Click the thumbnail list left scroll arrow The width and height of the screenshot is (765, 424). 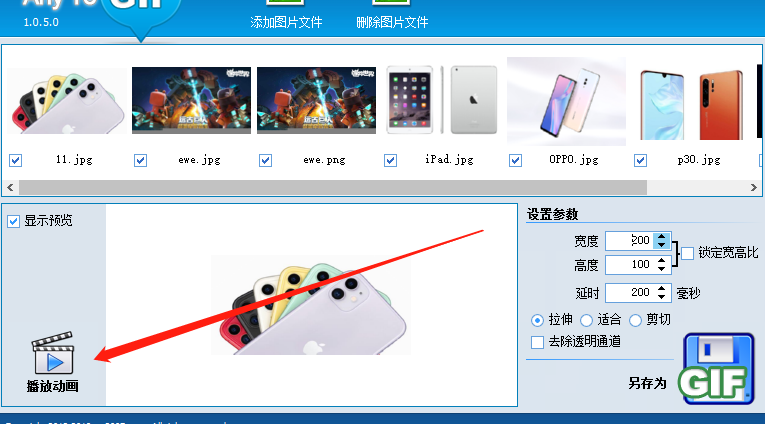11,187
